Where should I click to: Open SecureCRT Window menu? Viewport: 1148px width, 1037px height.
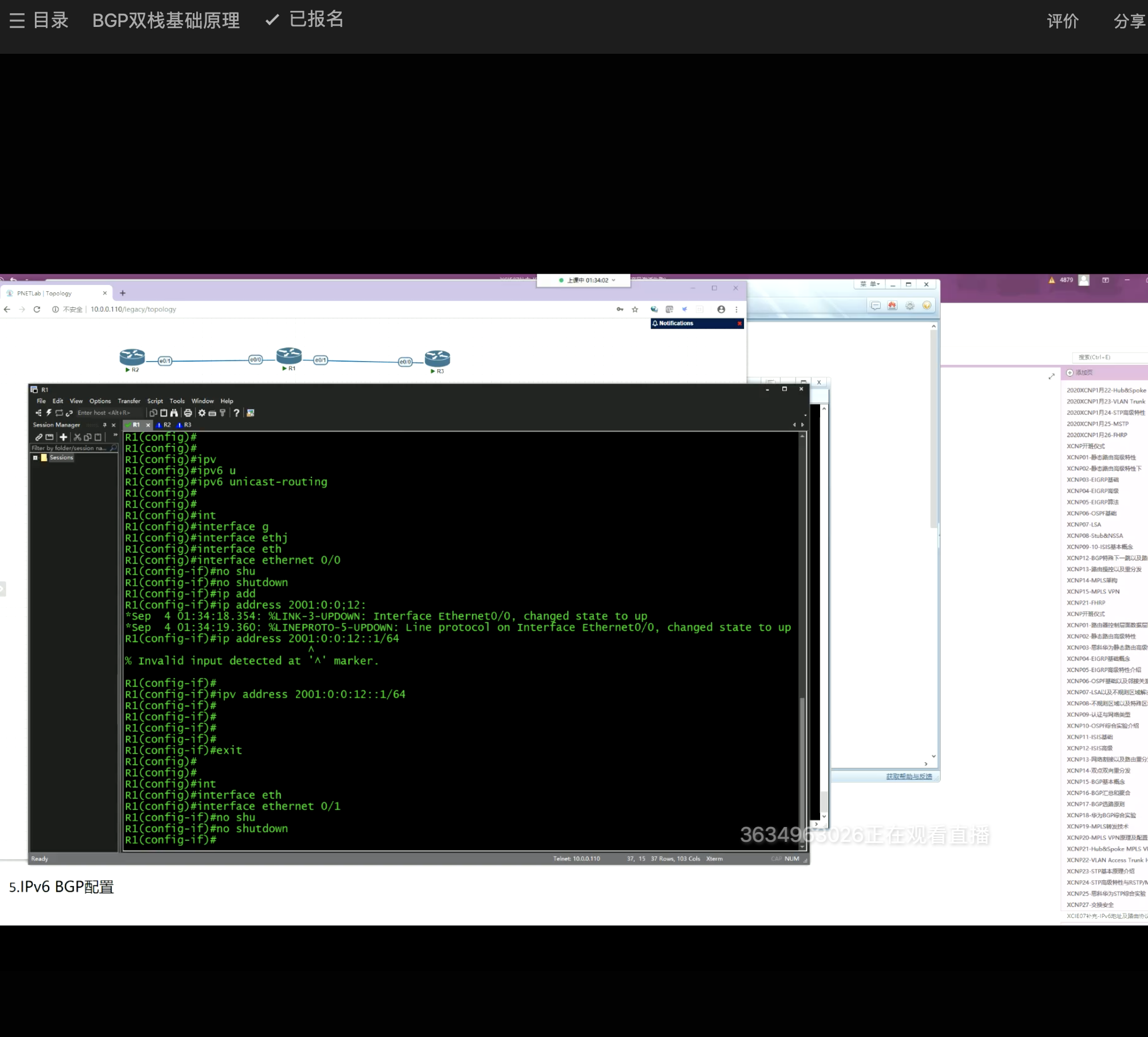[203, 401]
